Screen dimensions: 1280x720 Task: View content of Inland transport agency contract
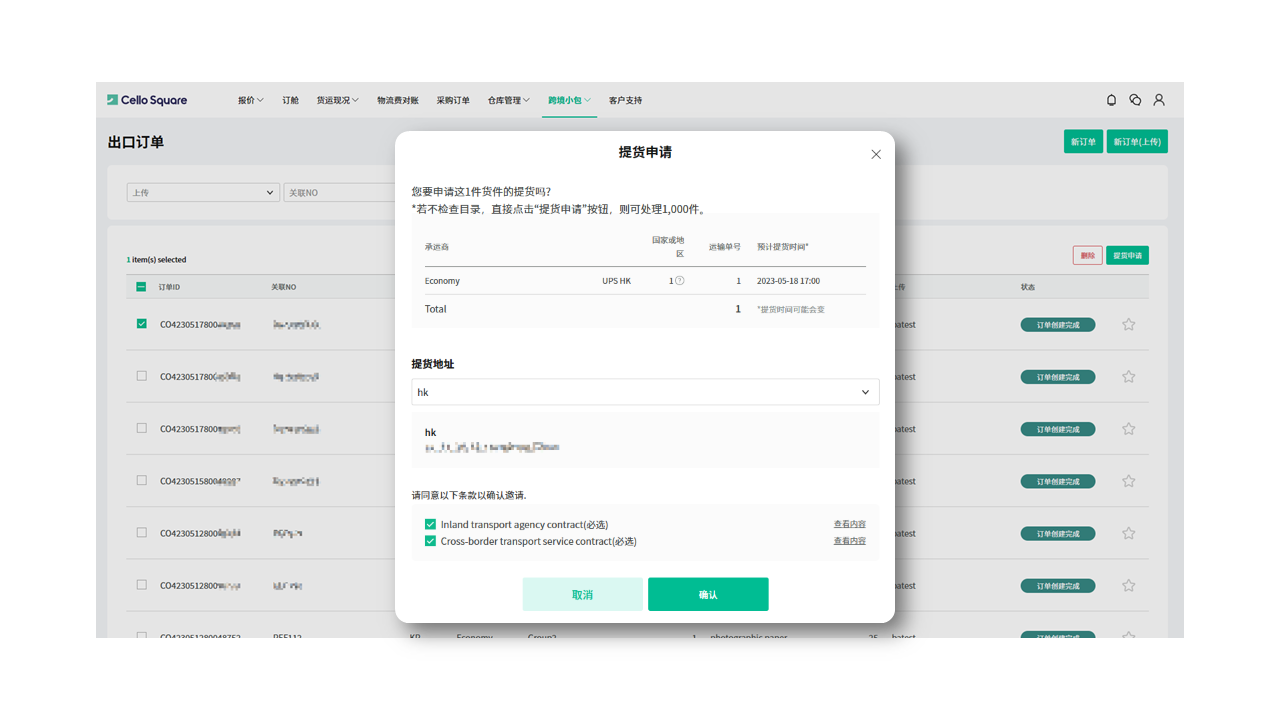point(849,524)
